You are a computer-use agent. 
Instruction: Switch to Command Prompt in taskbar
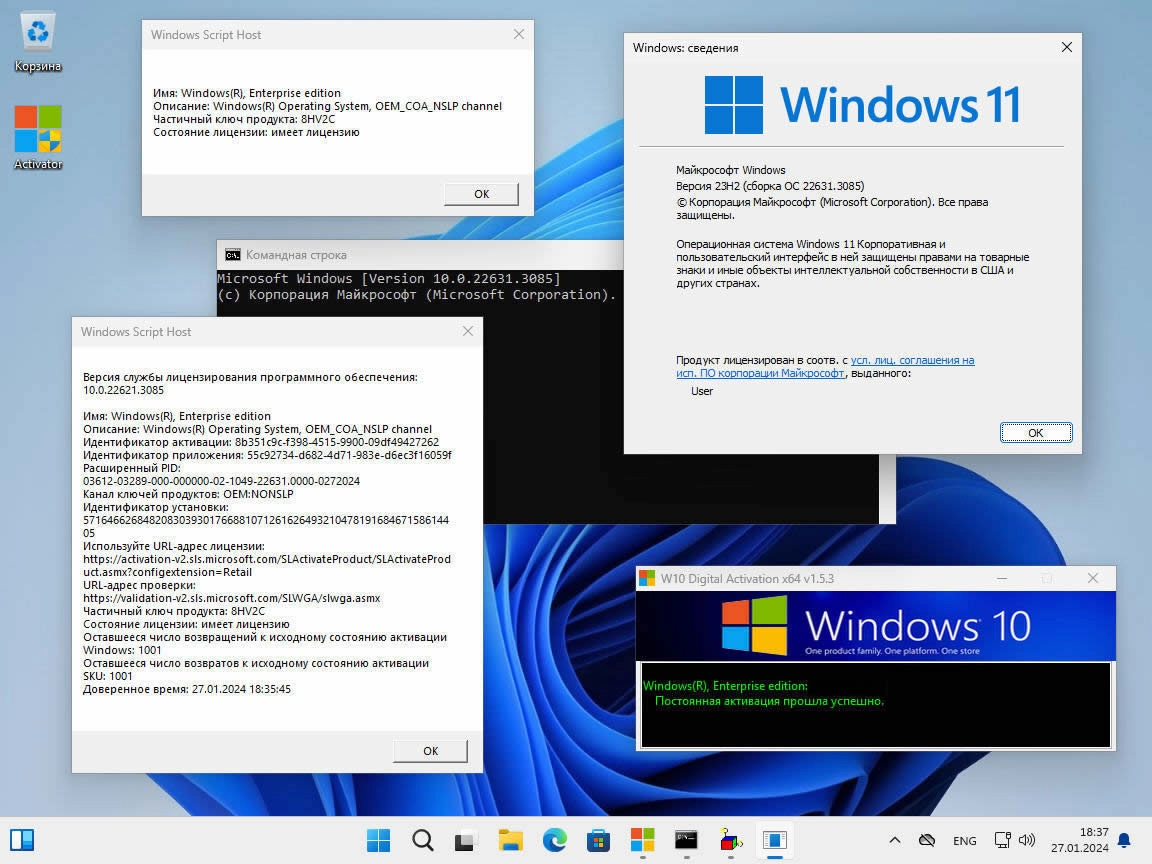coord(686,840)
